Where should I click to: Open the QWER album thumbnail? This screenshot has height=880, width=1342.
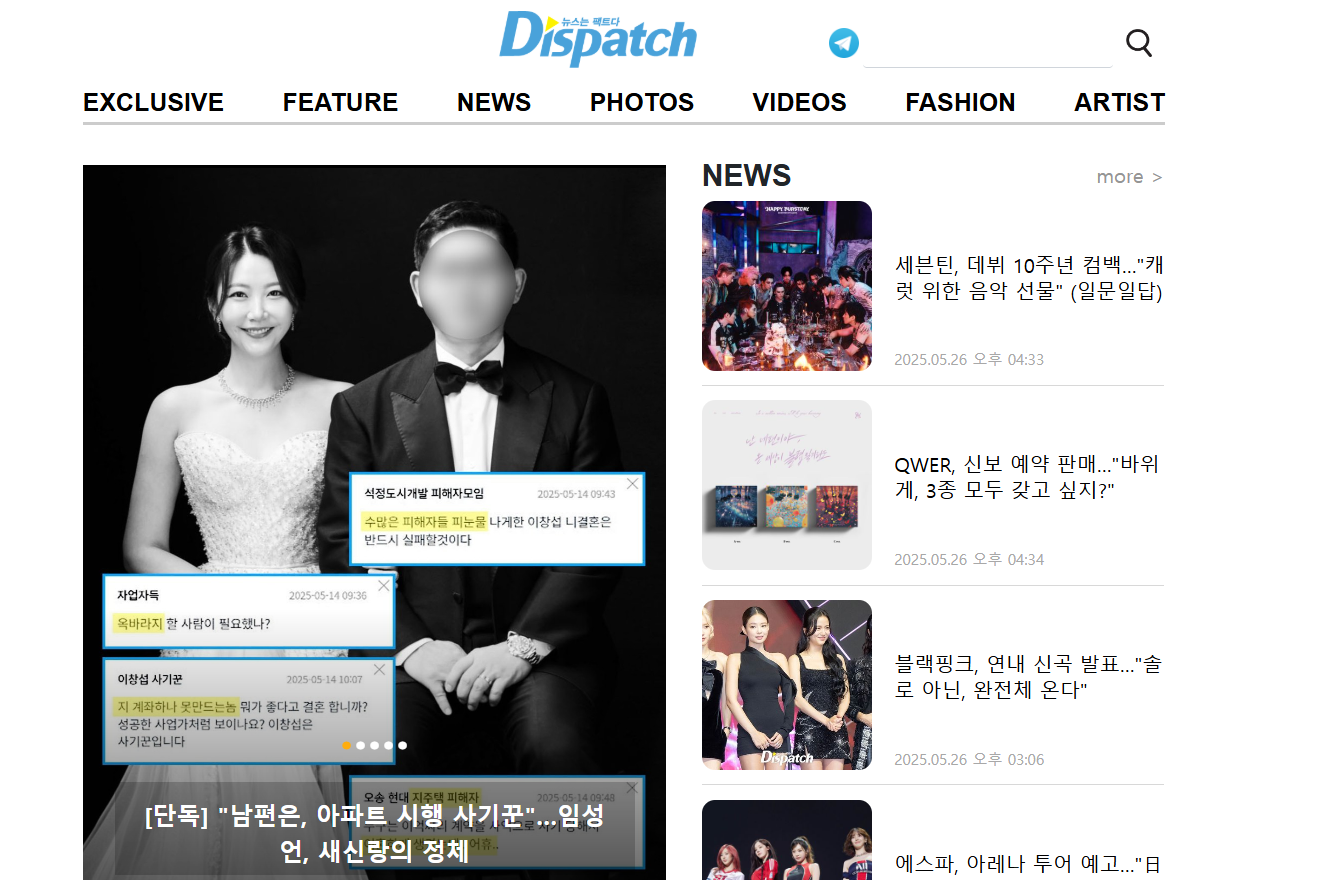point(787,485)
